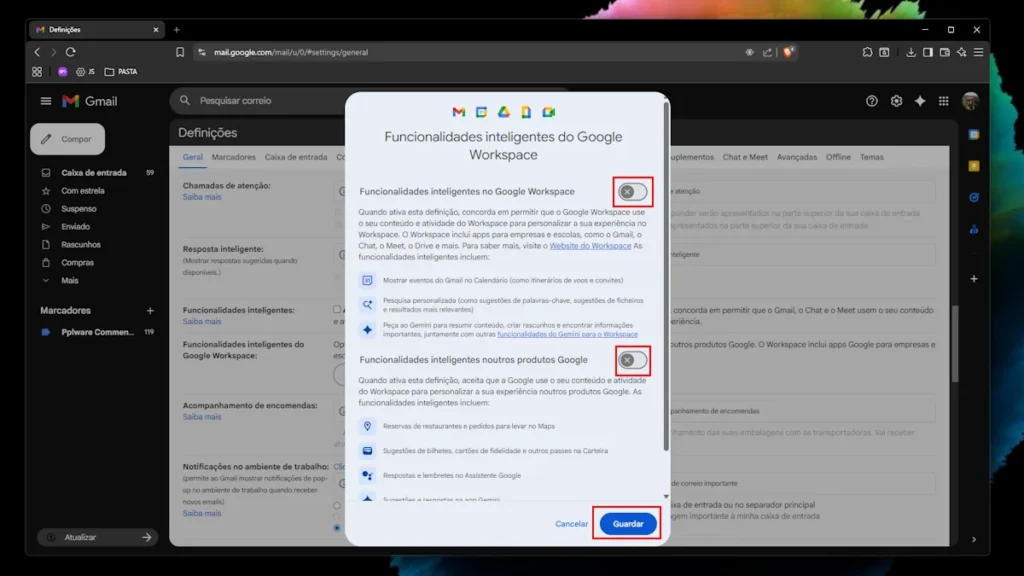1024x576 pixels.
Task: Open the Gemini sparkle icon in header
Action: pyautogui.click(x=920, y=101)
